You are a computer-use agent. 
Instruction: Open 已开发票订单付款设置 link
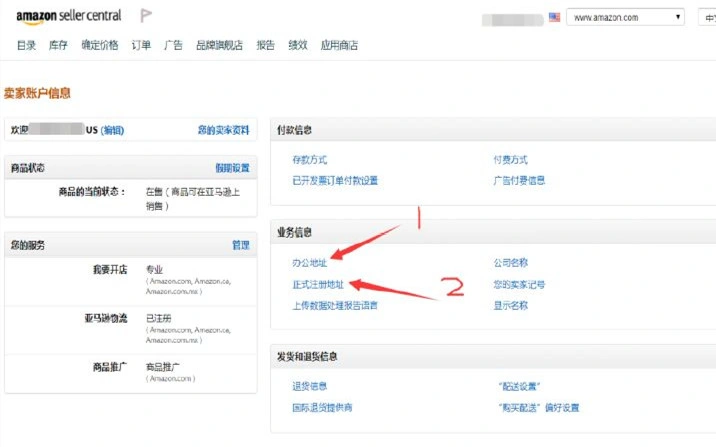point(335,180)
